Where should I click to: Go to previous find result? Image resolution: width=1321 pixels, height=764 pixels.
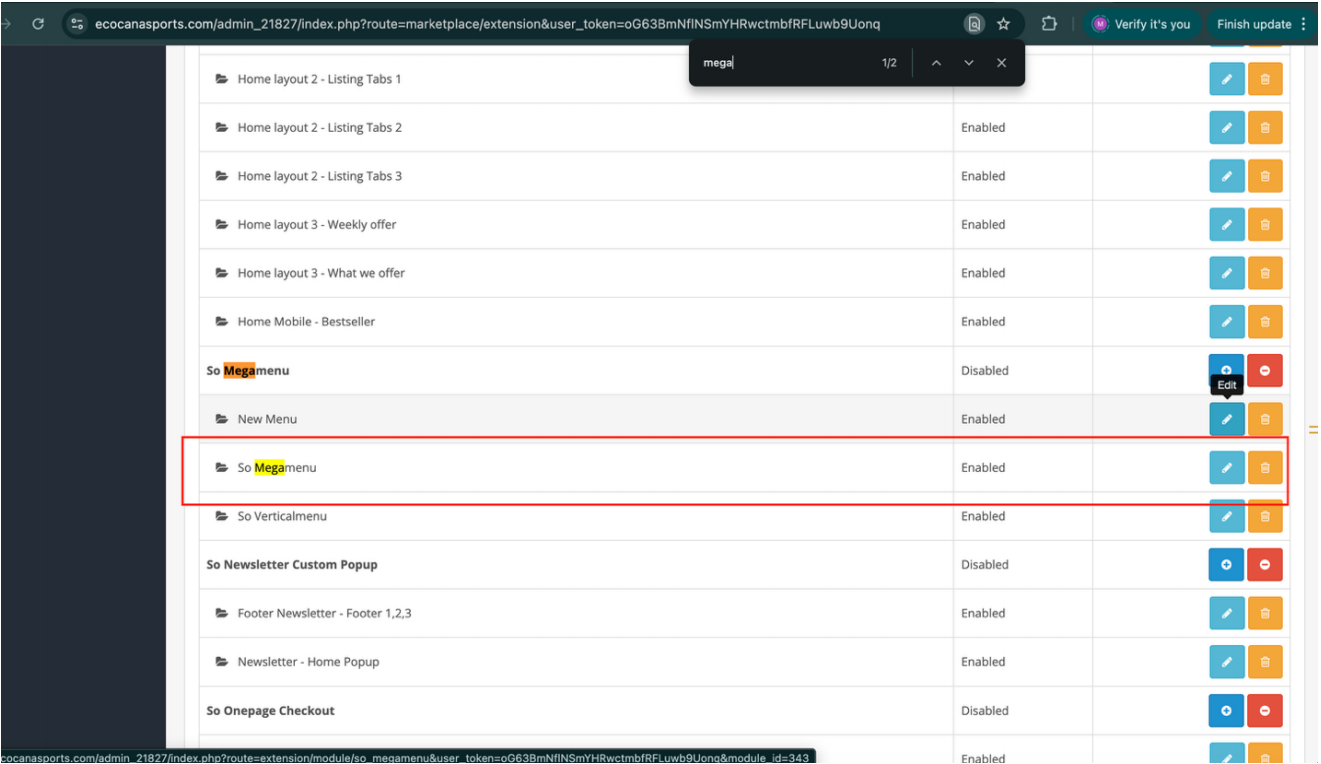936,63
